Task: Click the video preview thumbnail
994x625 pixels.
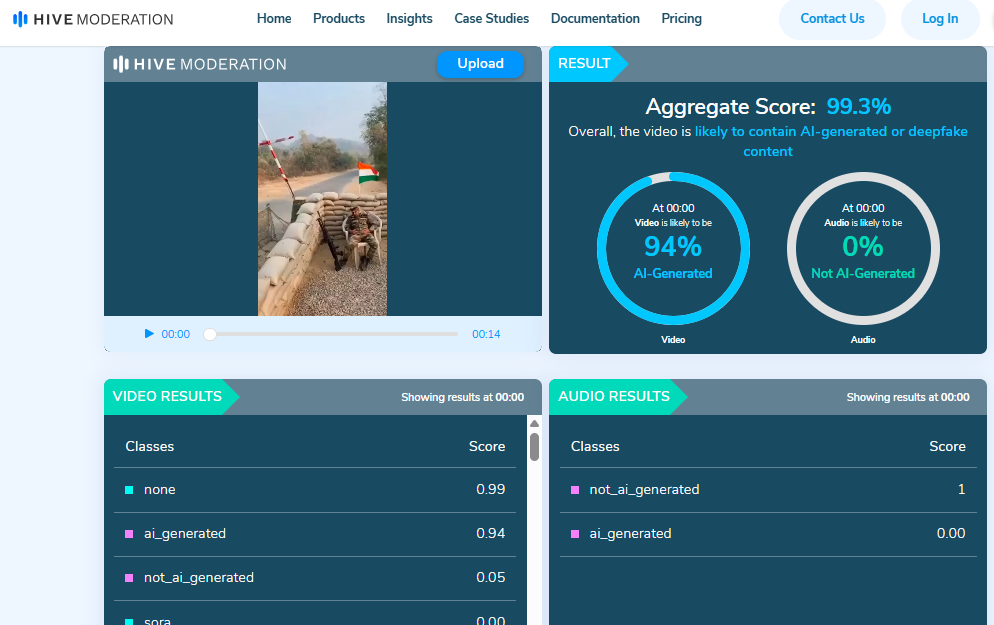Action: pos(322,199)
